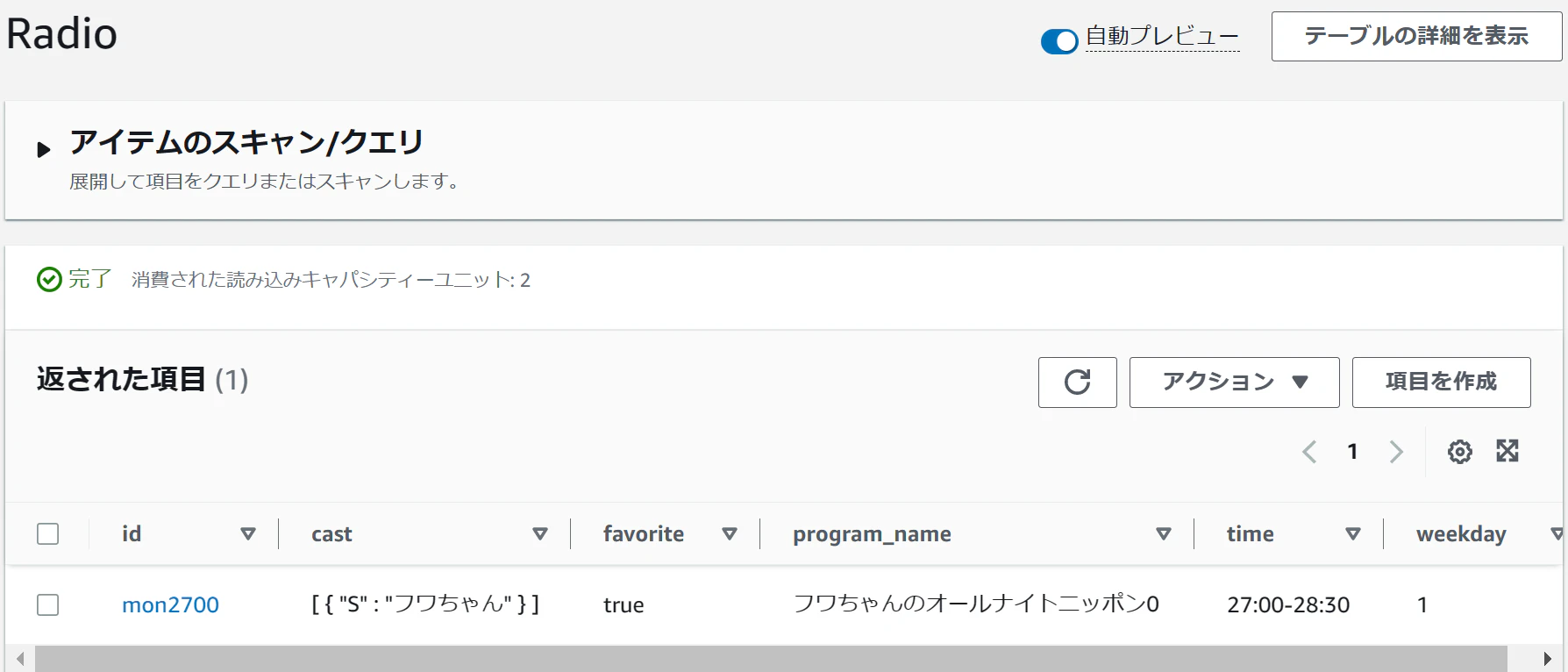
Task: Click the Radio table title
Action: click(x=61, y=34)
